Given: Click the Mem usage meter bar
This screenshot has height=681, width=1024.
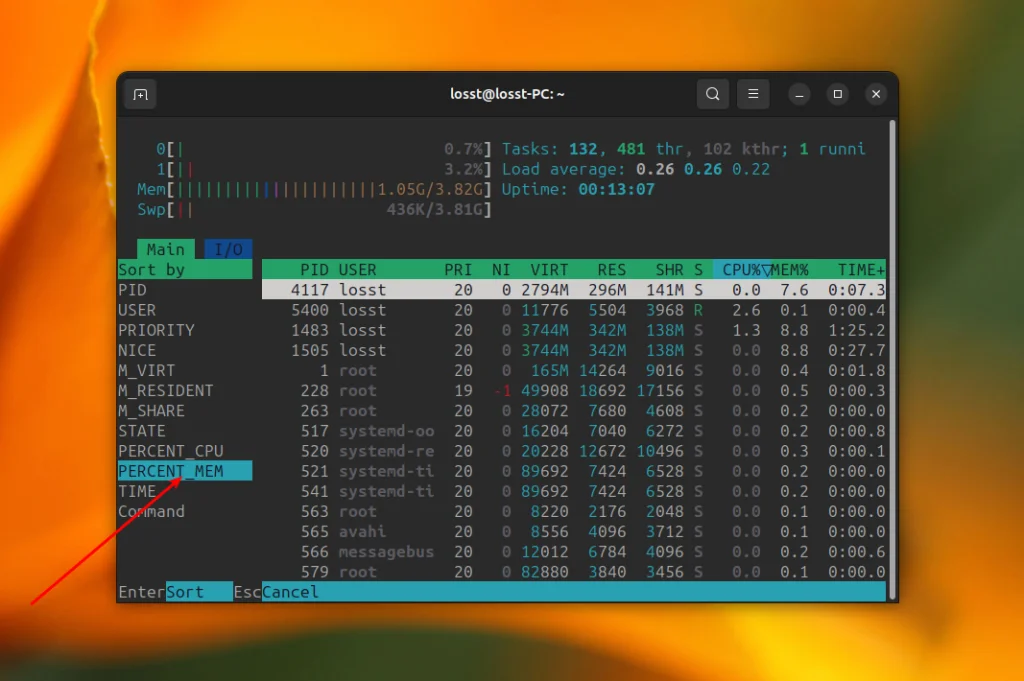Looking at the screenshot, I should pos(315,189).
